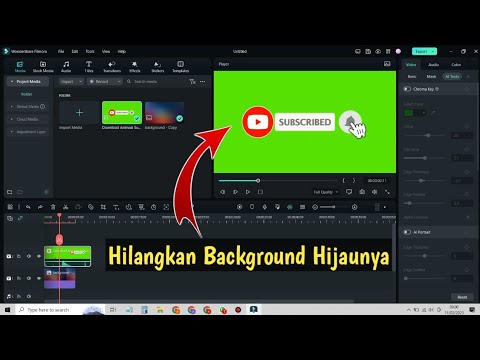The height and width of the screenshot is (360, 480).
Task: Open the Edit menu
Action: click(x=75, y=51)
